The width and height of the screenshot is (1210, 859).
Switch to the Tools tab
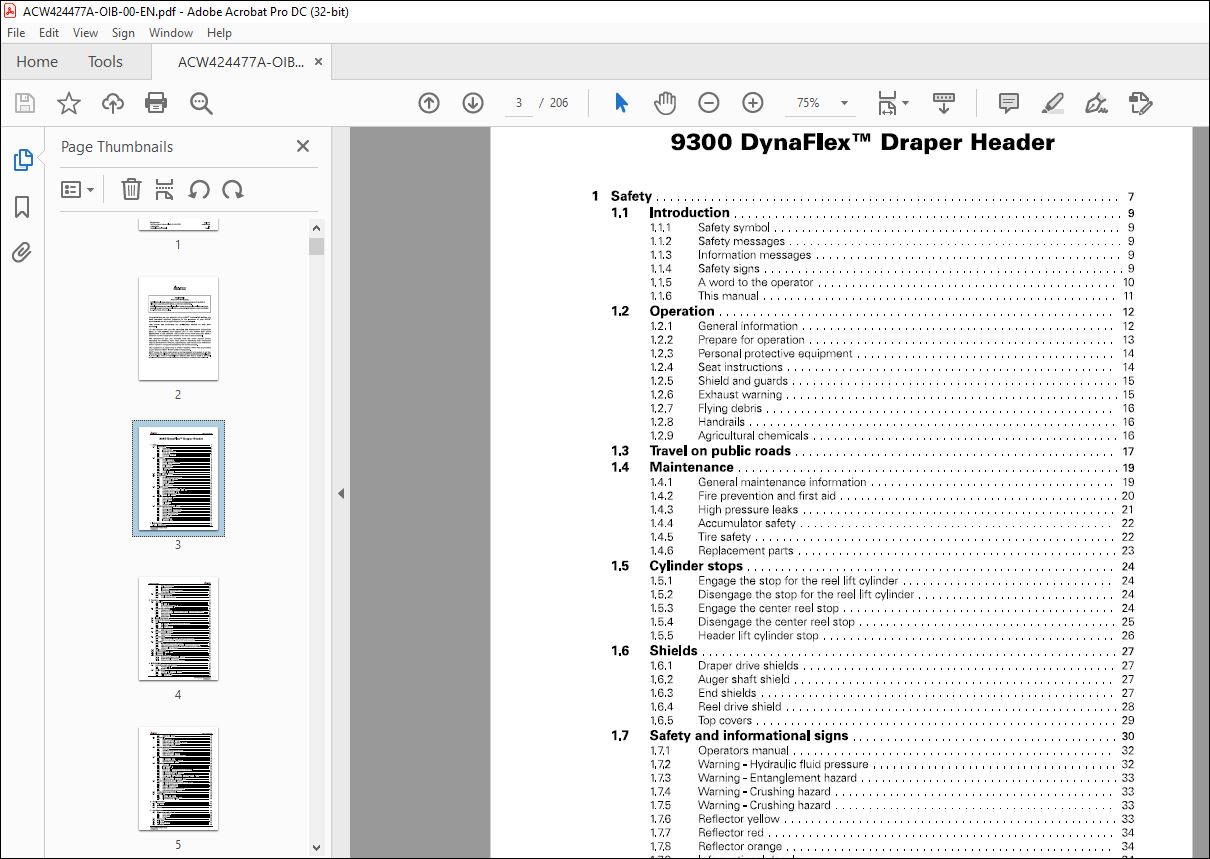point(105,62)
